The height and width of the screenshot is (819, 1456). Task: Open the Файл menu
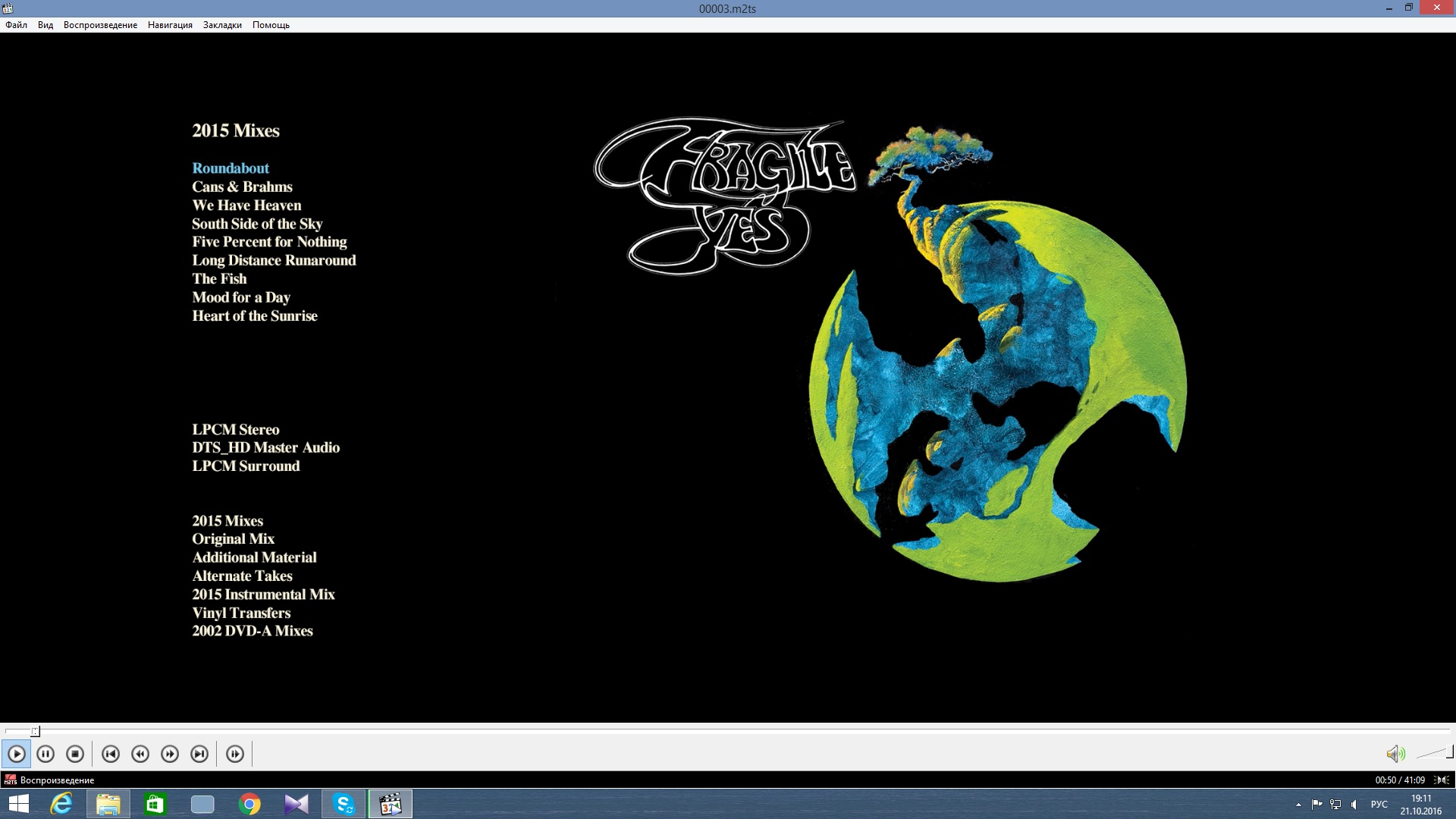pos(16,25)
